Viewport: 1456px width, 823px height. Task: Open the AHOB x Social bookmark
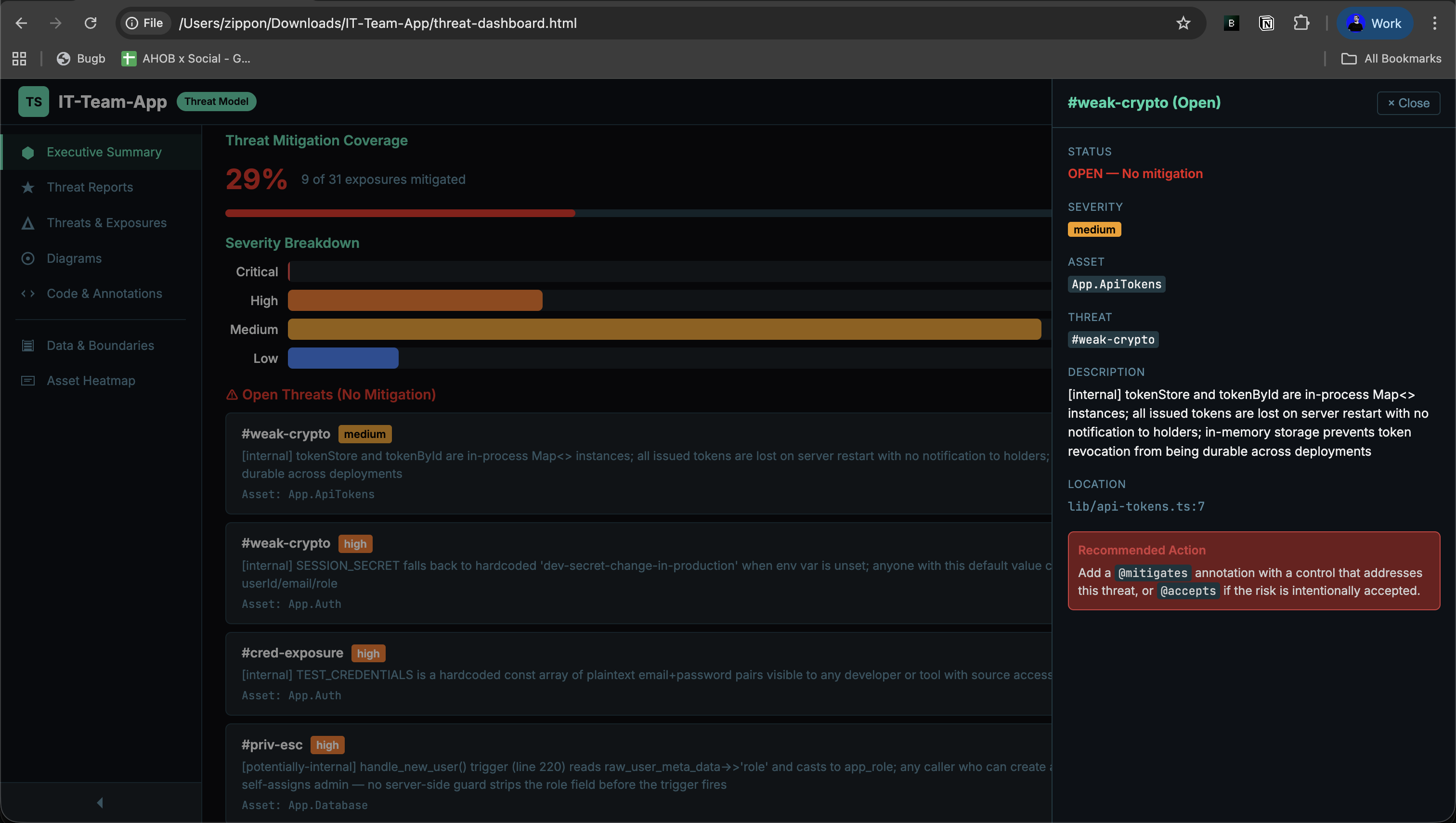[x=187, y=58]
